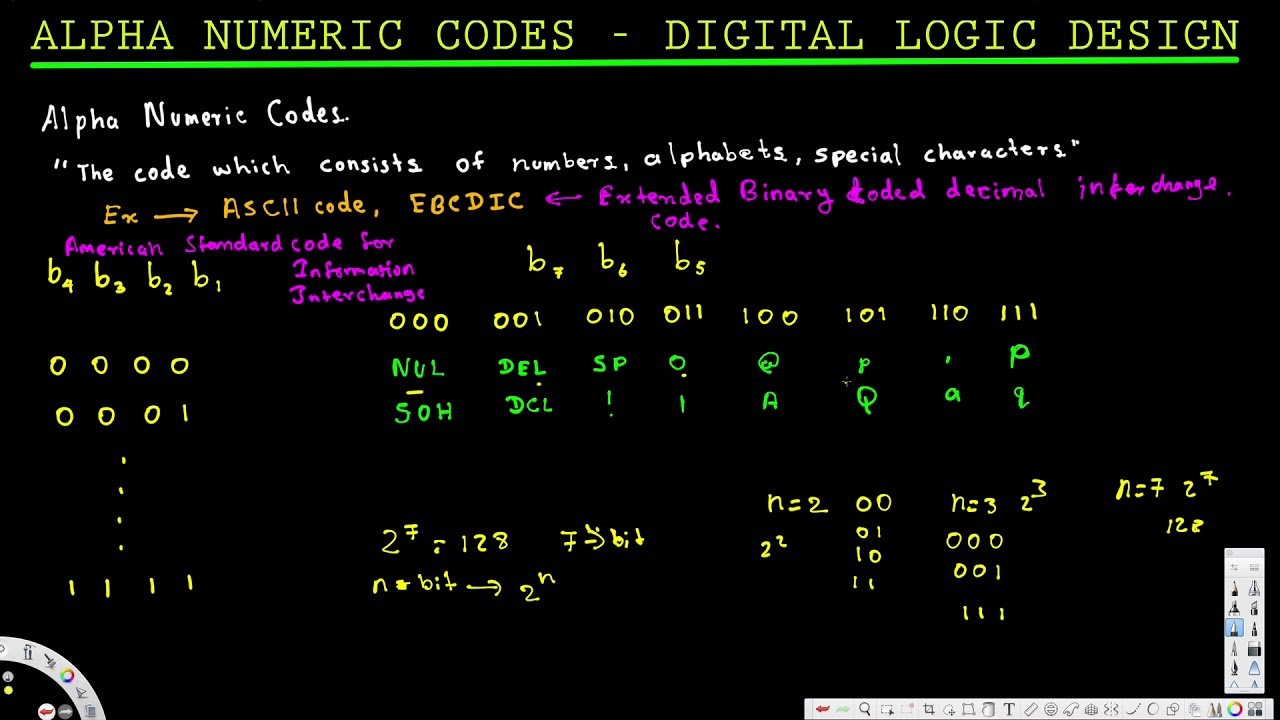The width and height of the screenshot is (1280, 720).
Task: Open the Draw Shapes tool in toolbar
Action: (x=1172, y=709)
